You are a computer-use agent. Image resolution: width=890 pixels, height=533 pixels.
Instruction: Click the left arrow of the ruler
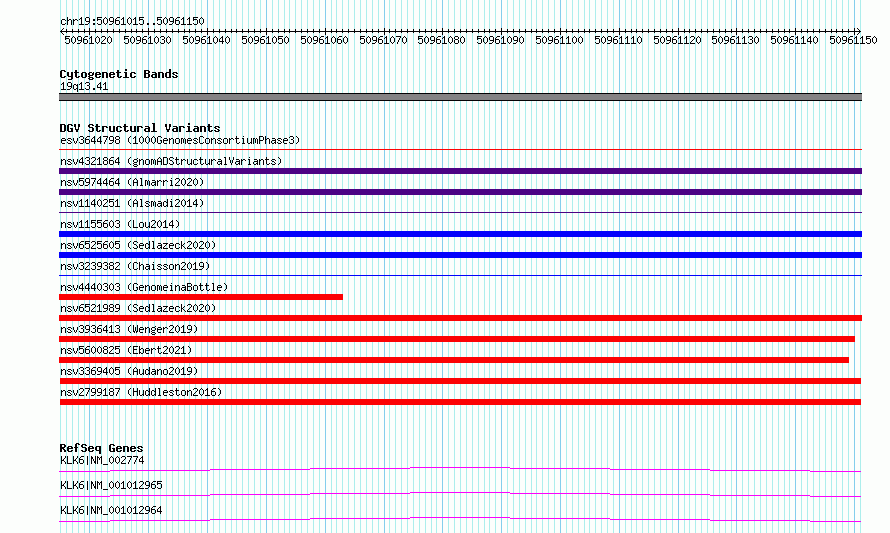coord(62,31)
